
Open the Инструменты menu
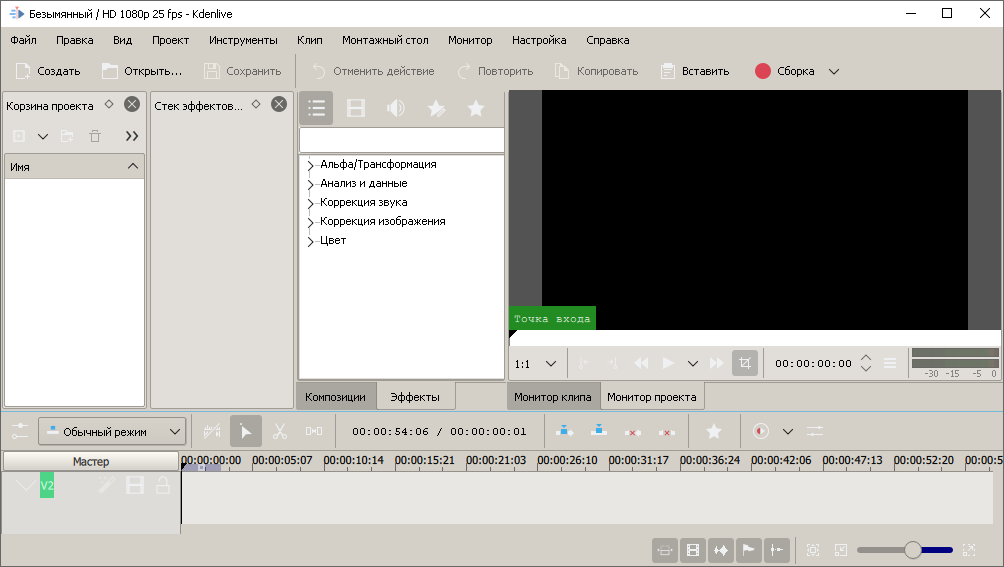pyautogui.click(x=243, y=40)
